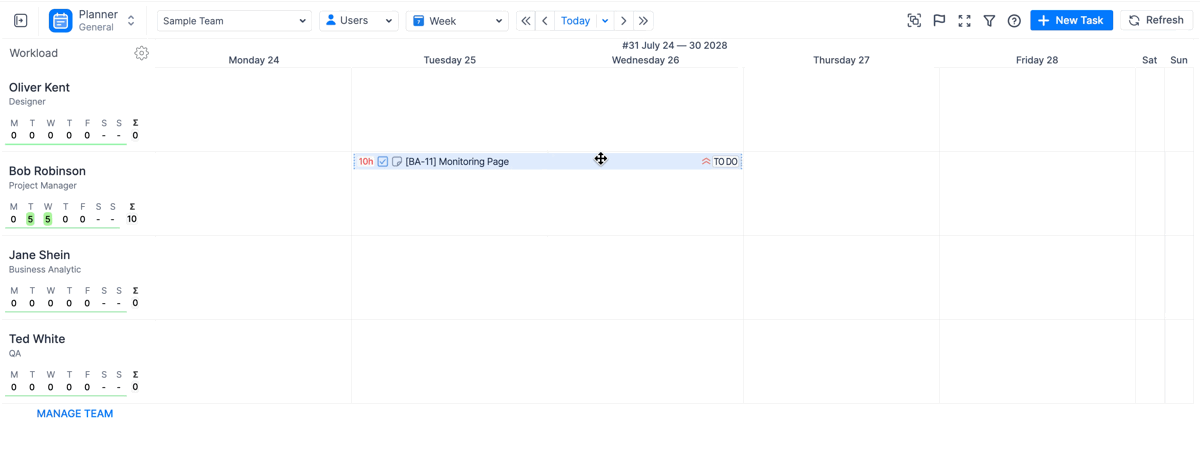Click the #31 July 24 — 30 2028 label

click(675, 45)
